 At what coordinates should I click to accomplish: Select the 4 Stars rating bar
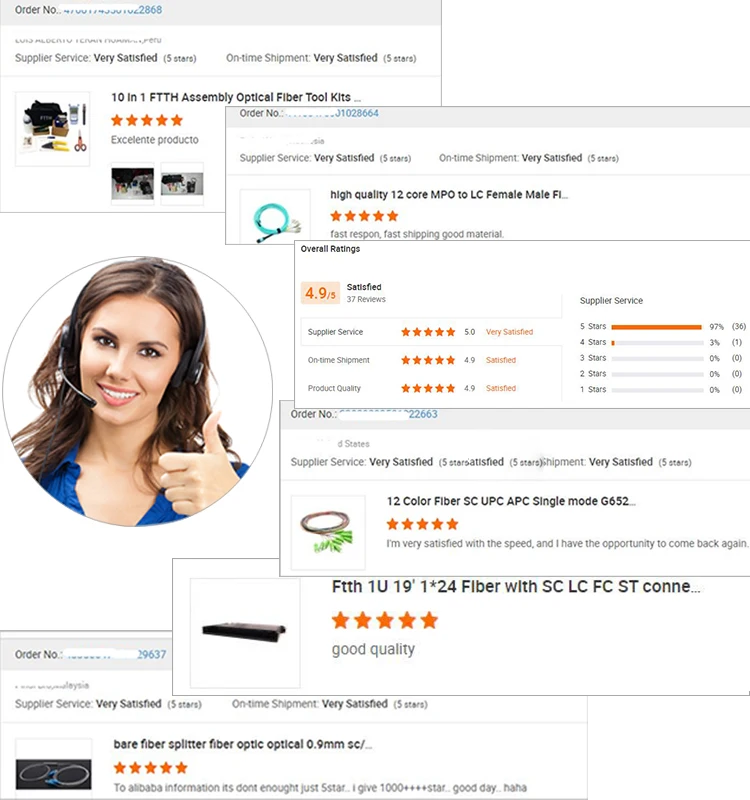coord(657,343)
